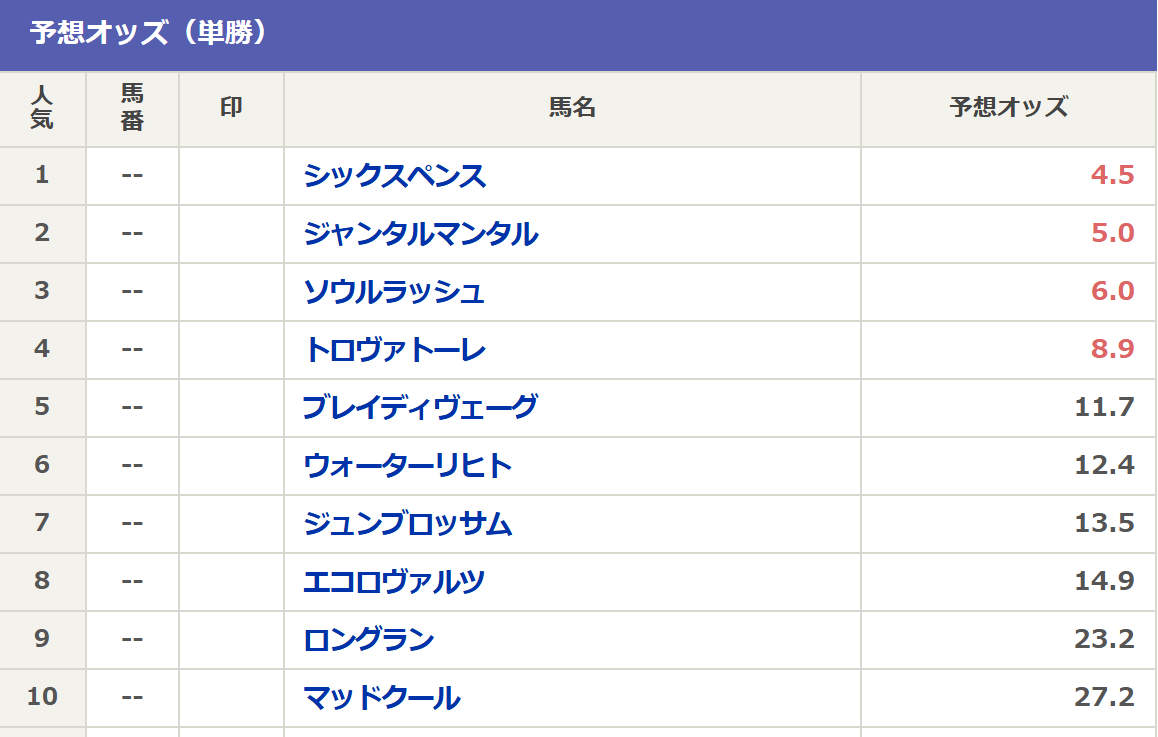The image size is (1158, 737).
Task: Click the 予想オッズ column header
Action: 1008,108
